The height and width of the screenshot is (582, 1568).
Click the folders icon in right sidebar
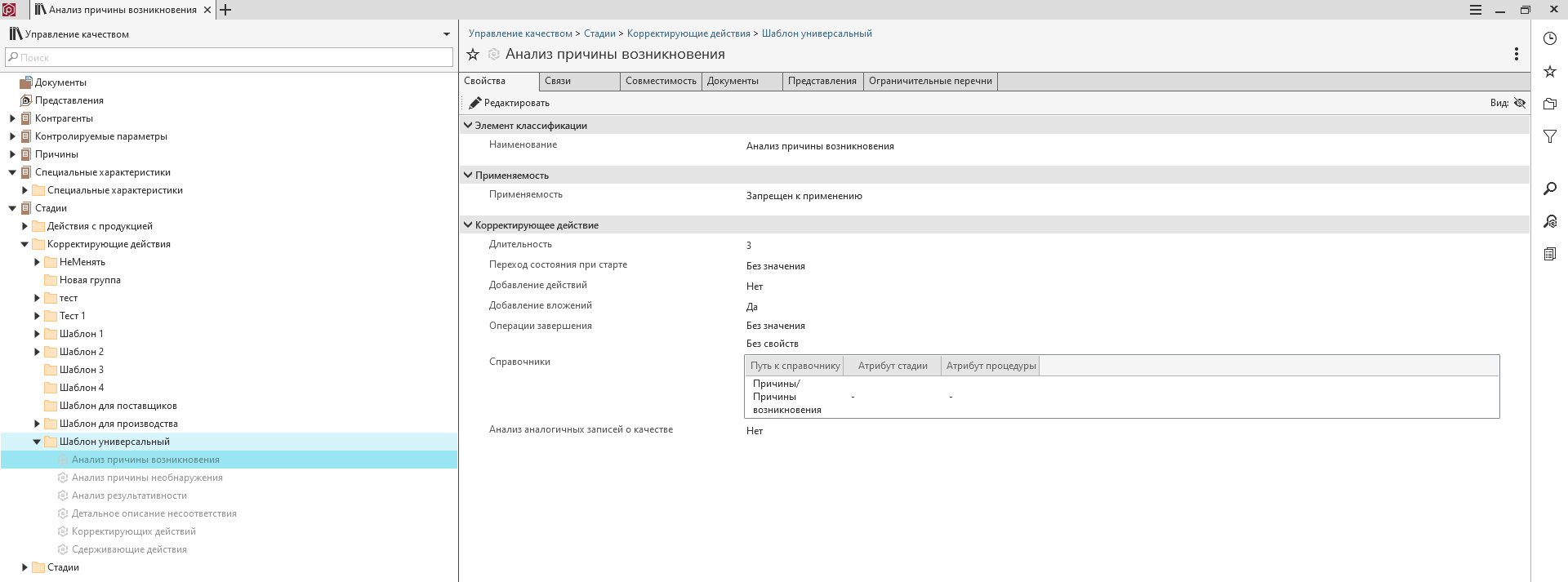point(1549,104)
